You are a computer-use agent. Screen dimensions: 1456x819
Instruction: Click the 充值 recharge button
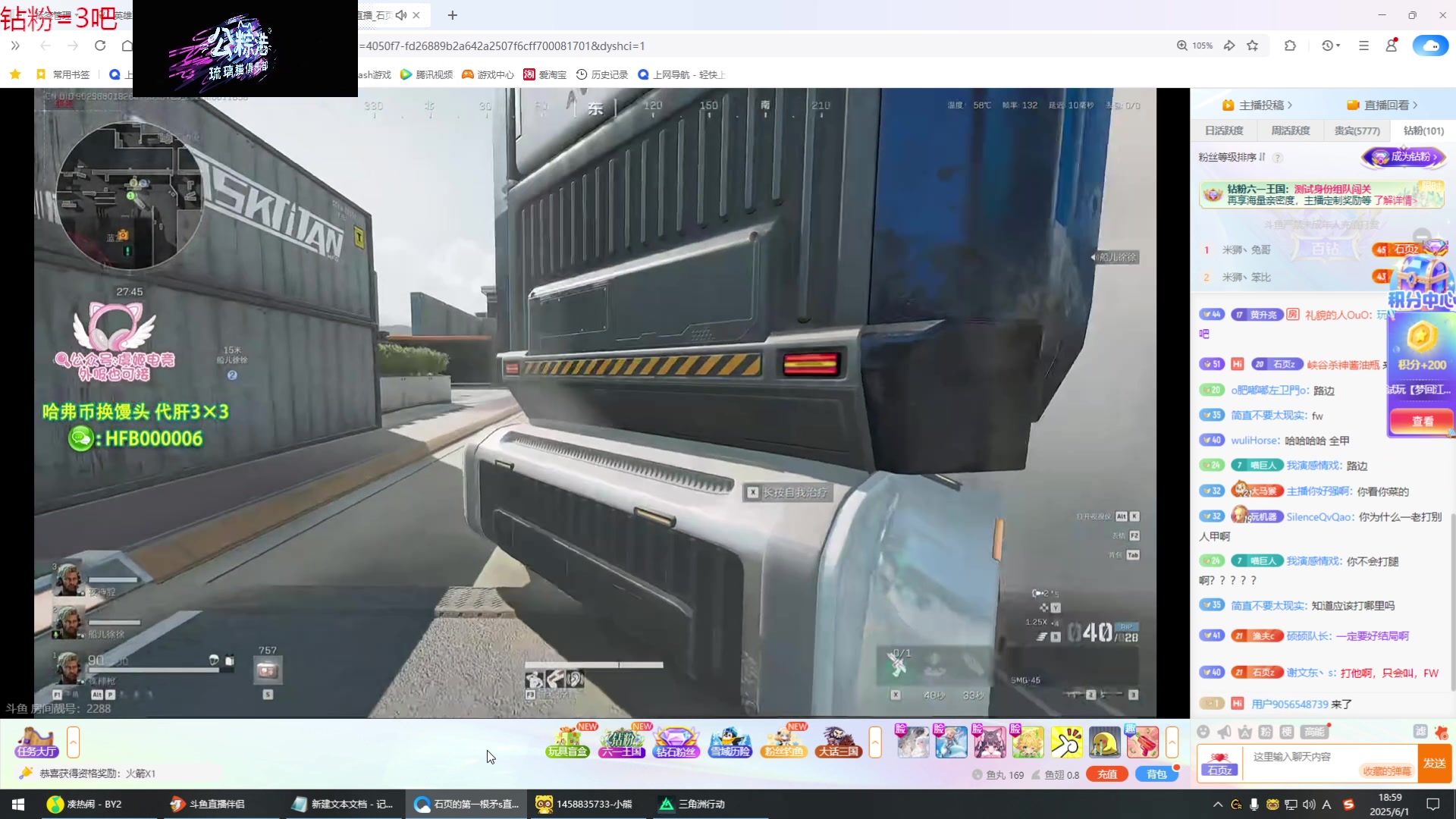[1107, 774]
